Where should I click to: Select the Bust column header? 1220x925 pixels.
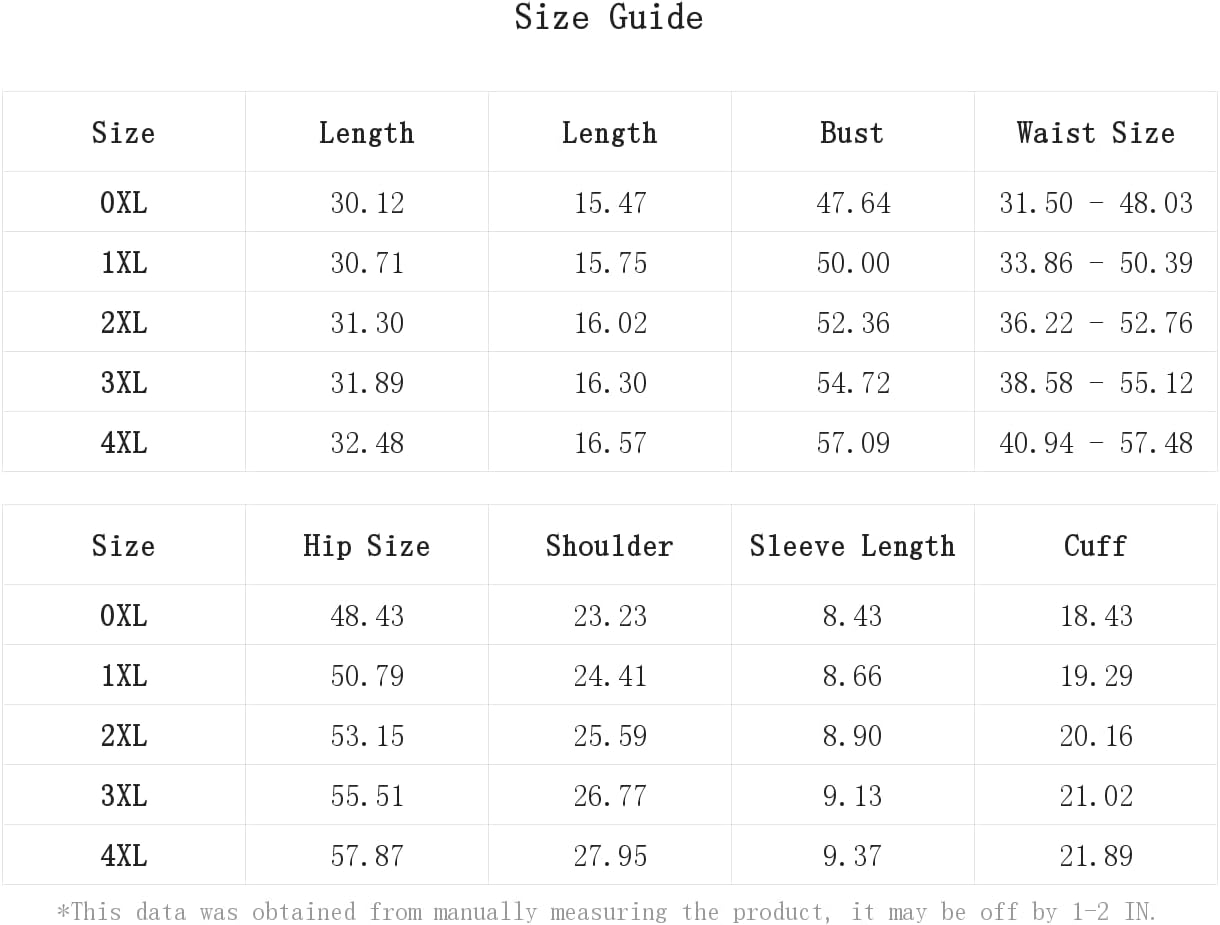pyautogui.click(x=852, y=133)
